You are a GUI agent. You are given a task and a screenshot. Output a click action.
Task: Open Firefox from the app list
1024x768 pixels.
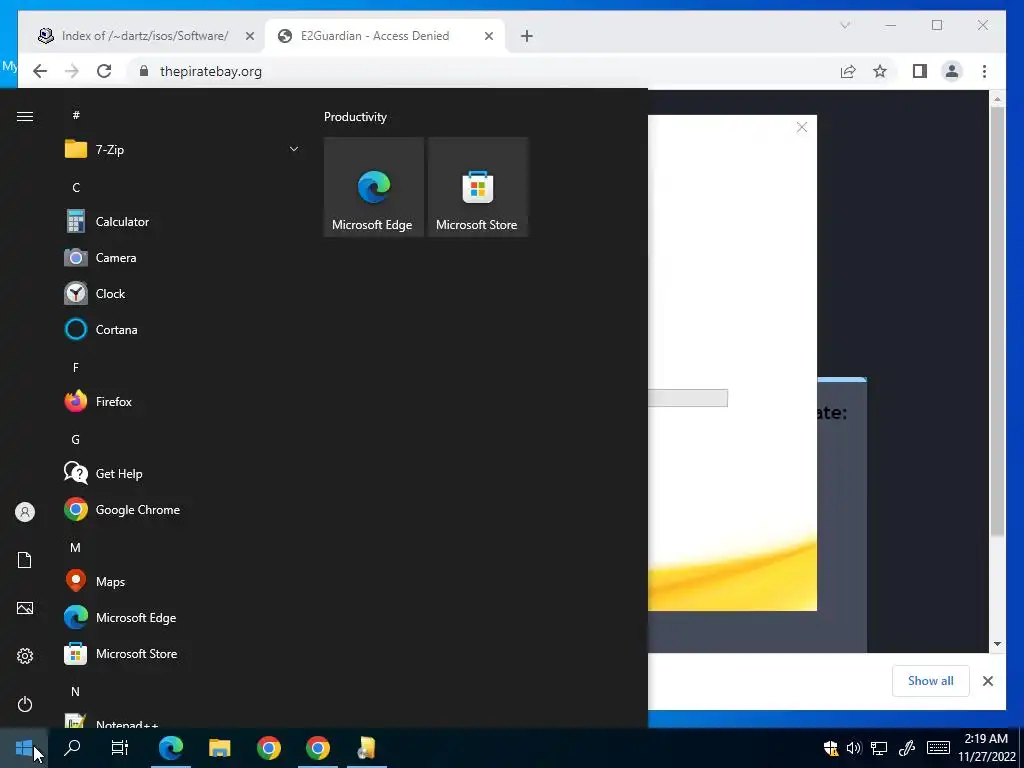(x=180, y=402)
